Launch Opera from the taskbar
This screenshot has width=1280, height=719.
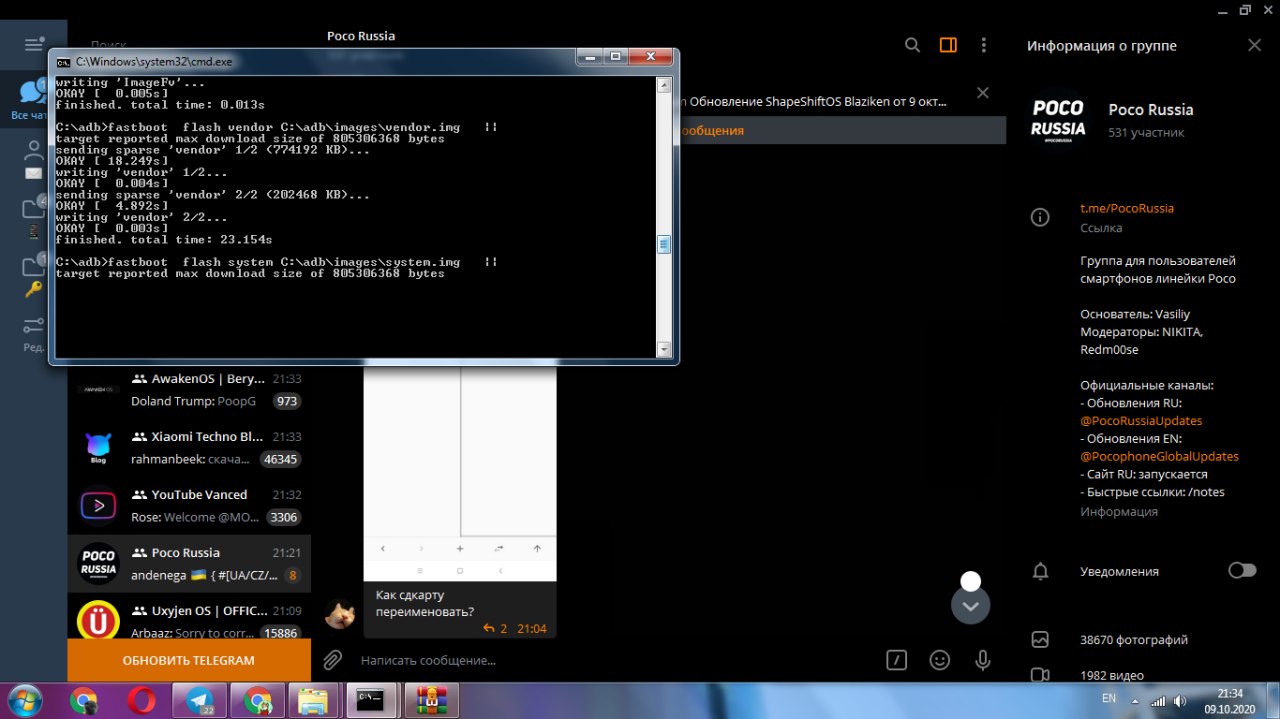[x=142, y=700]
